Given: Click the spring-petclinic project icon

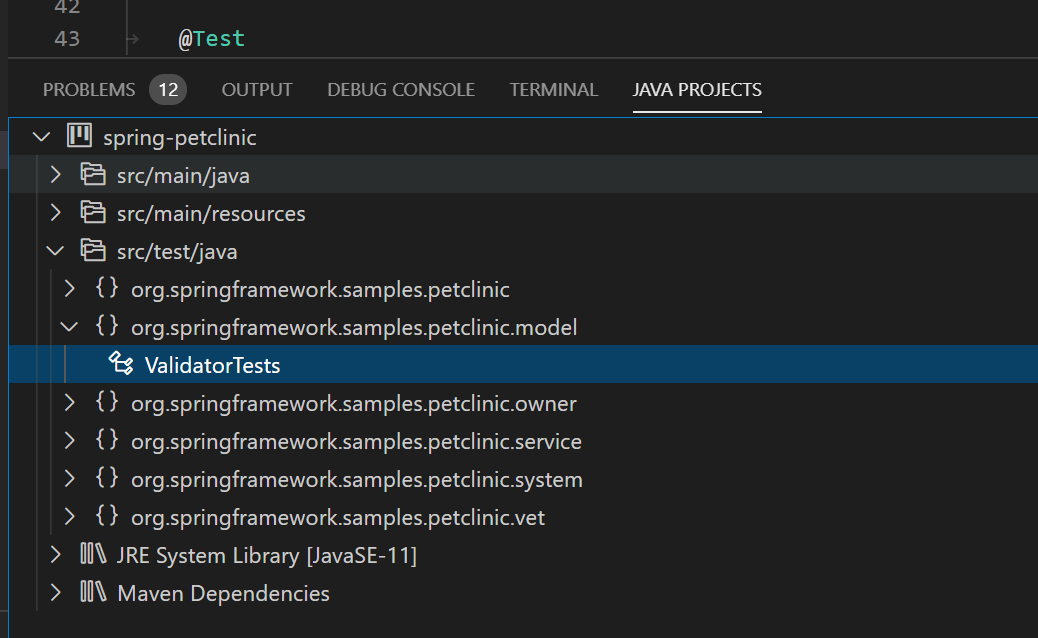Looking at the screenshot, I should pyautogui.click(x=79, y=136).
